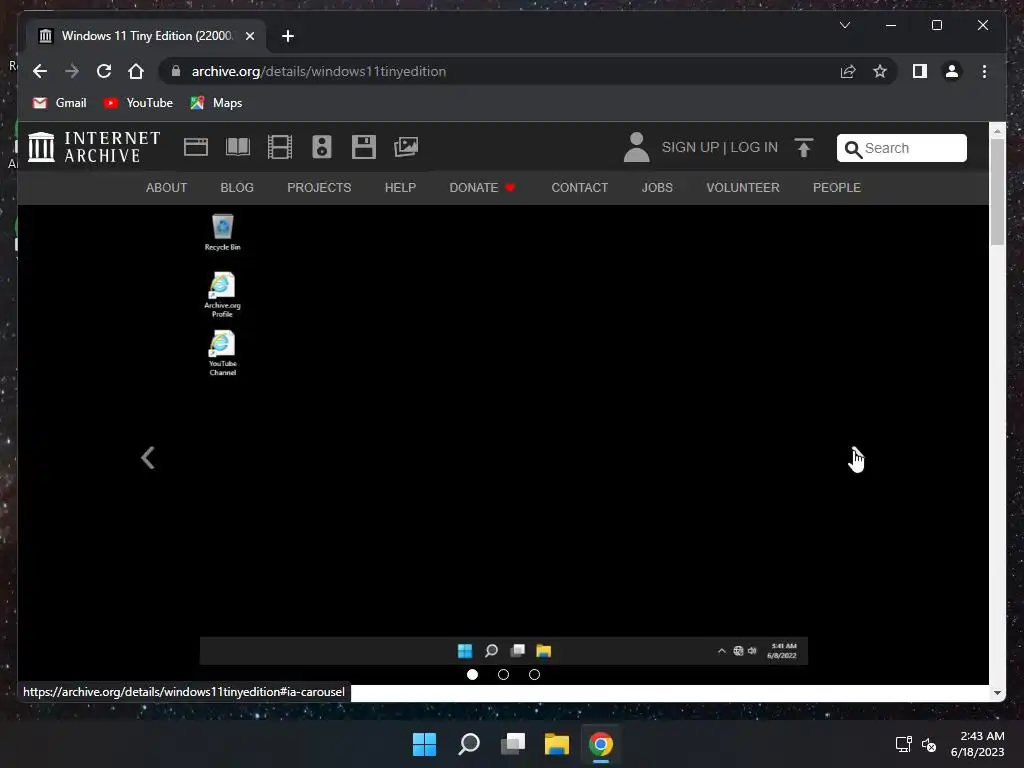Click the carousel screenshot image

coord(504,436)
